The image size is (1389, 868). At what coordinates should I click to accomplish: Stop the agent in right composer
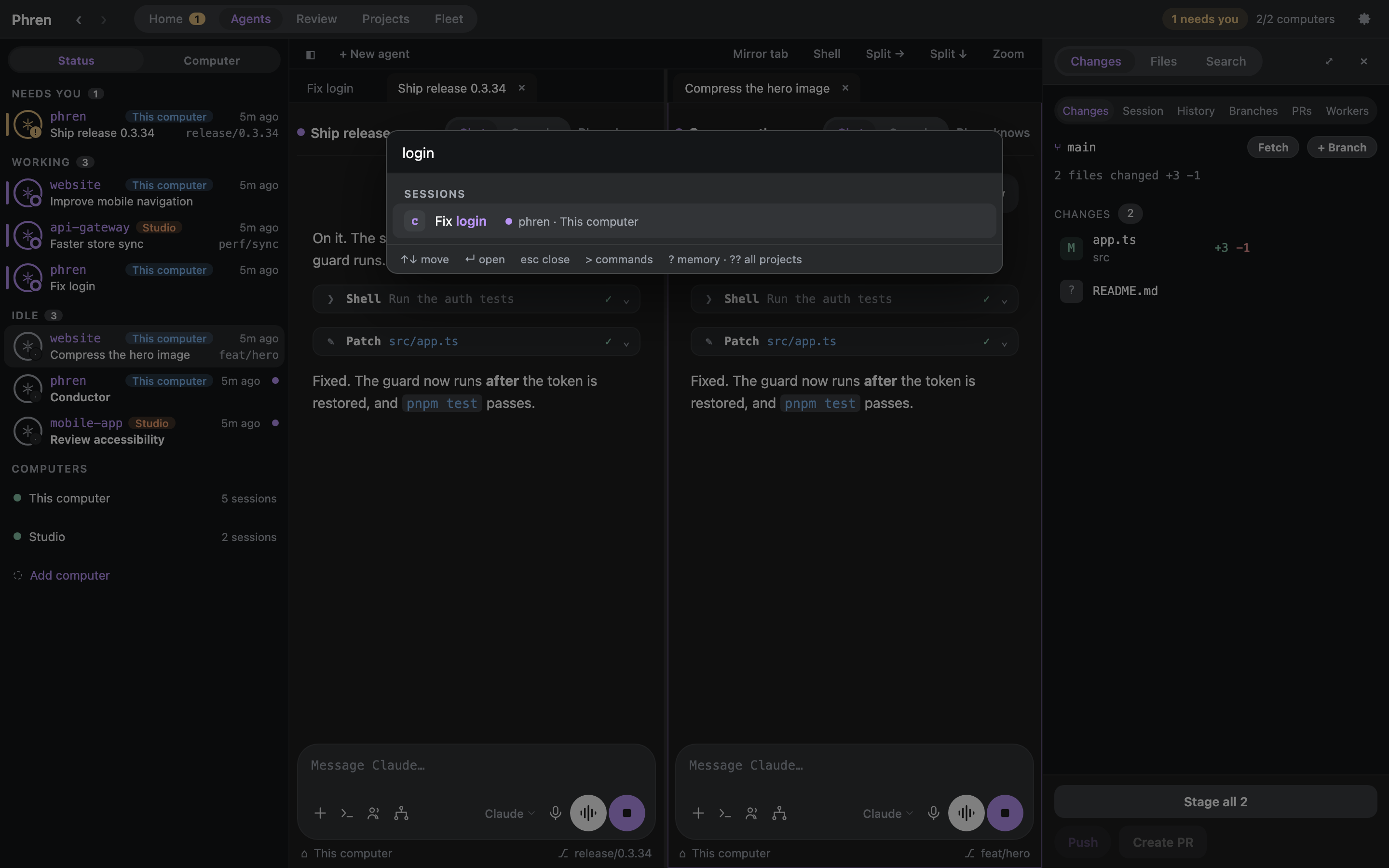pos(1005,813)
